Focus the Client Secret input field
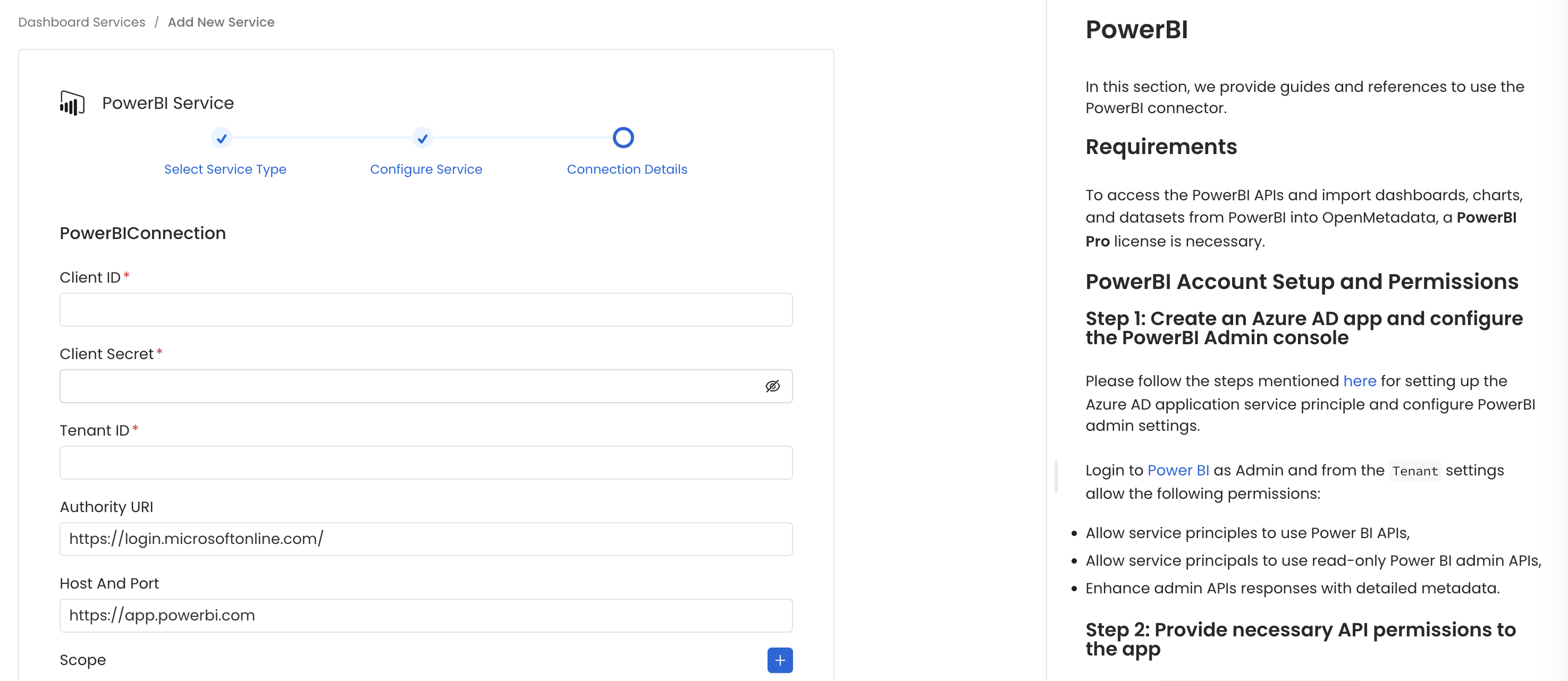Image resolution: width=1568 pixels, height=681 pixels. tap(402, 386)
